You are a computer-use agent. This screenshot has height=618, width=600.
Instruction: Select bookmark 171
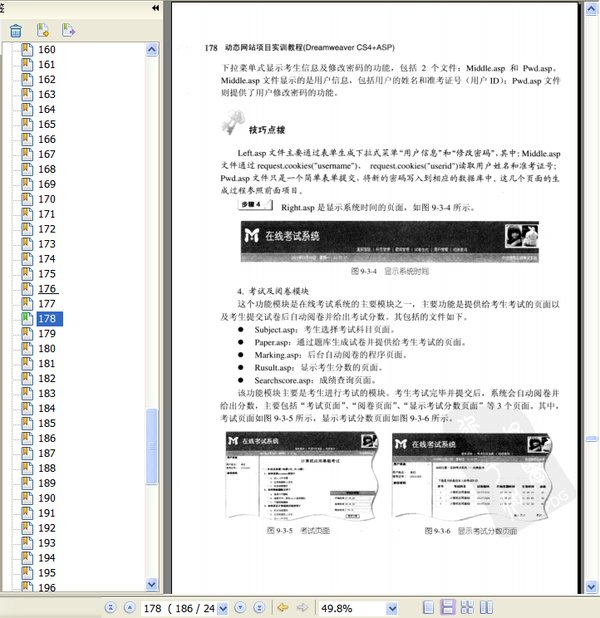(47, 214)
